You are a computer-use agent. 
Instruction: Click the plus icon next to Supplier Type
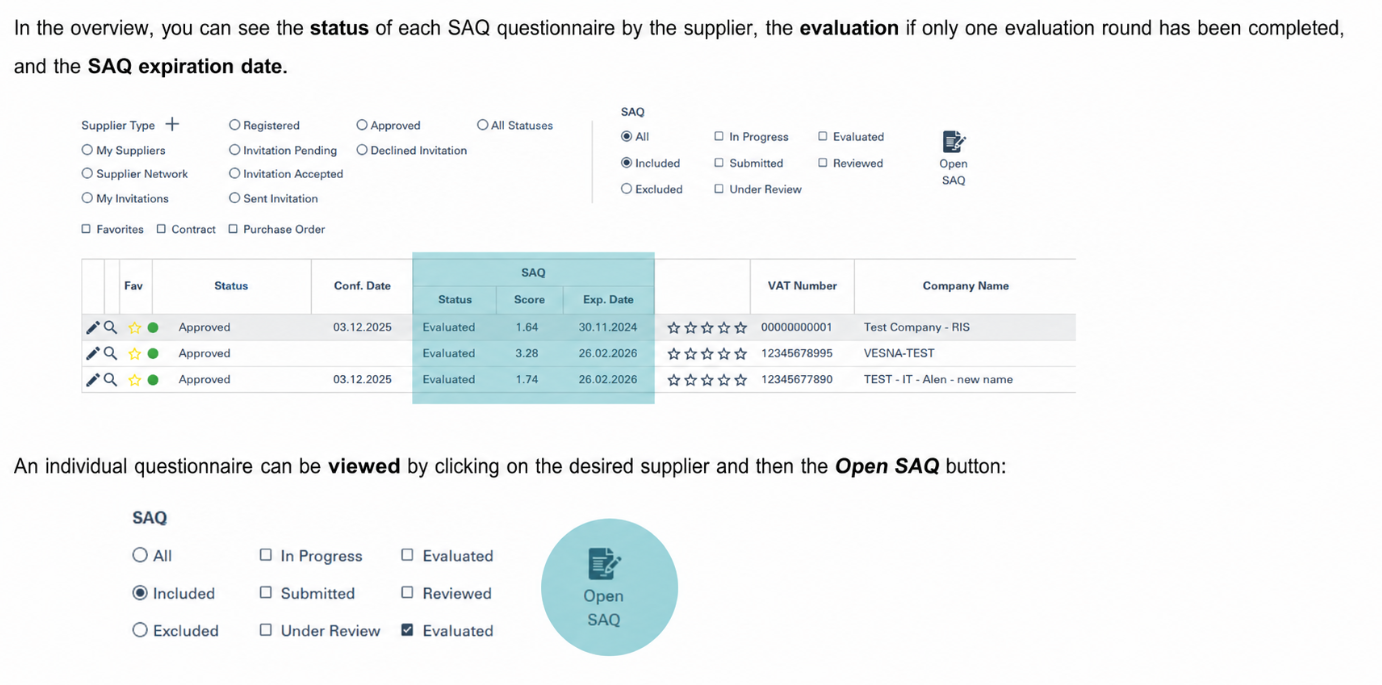(x=172, y=124)
